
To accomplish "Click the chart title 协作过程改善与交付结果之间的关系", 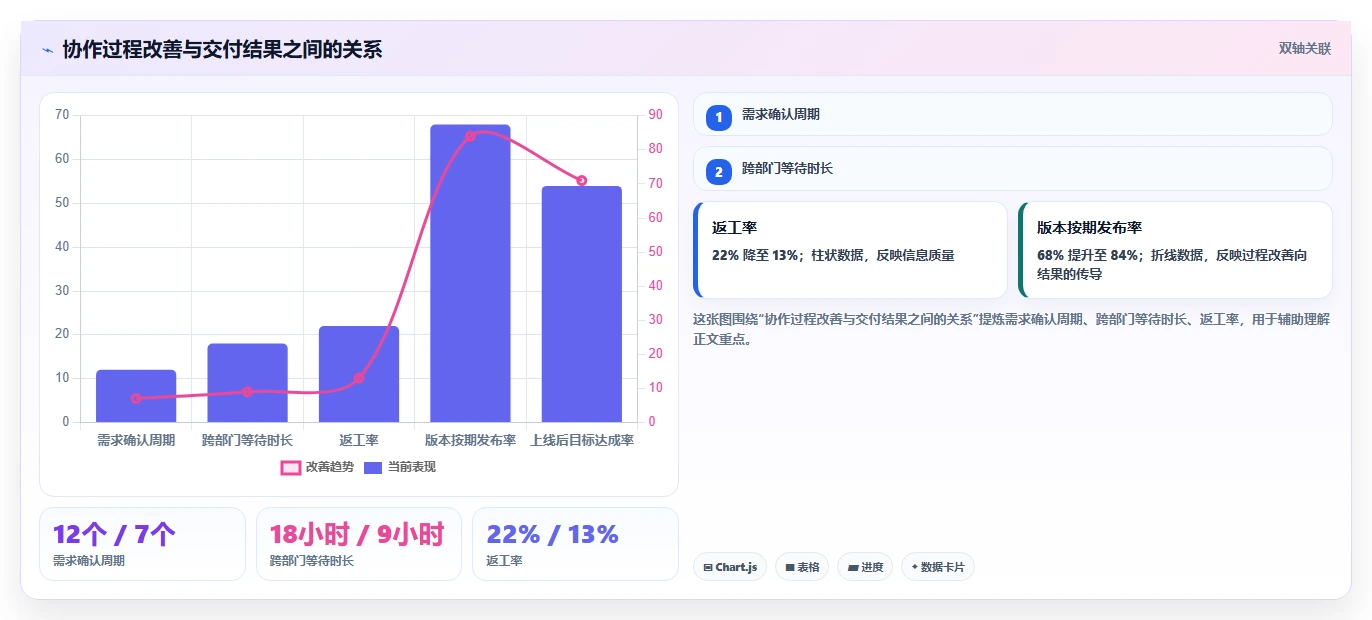I will point(222,49).
